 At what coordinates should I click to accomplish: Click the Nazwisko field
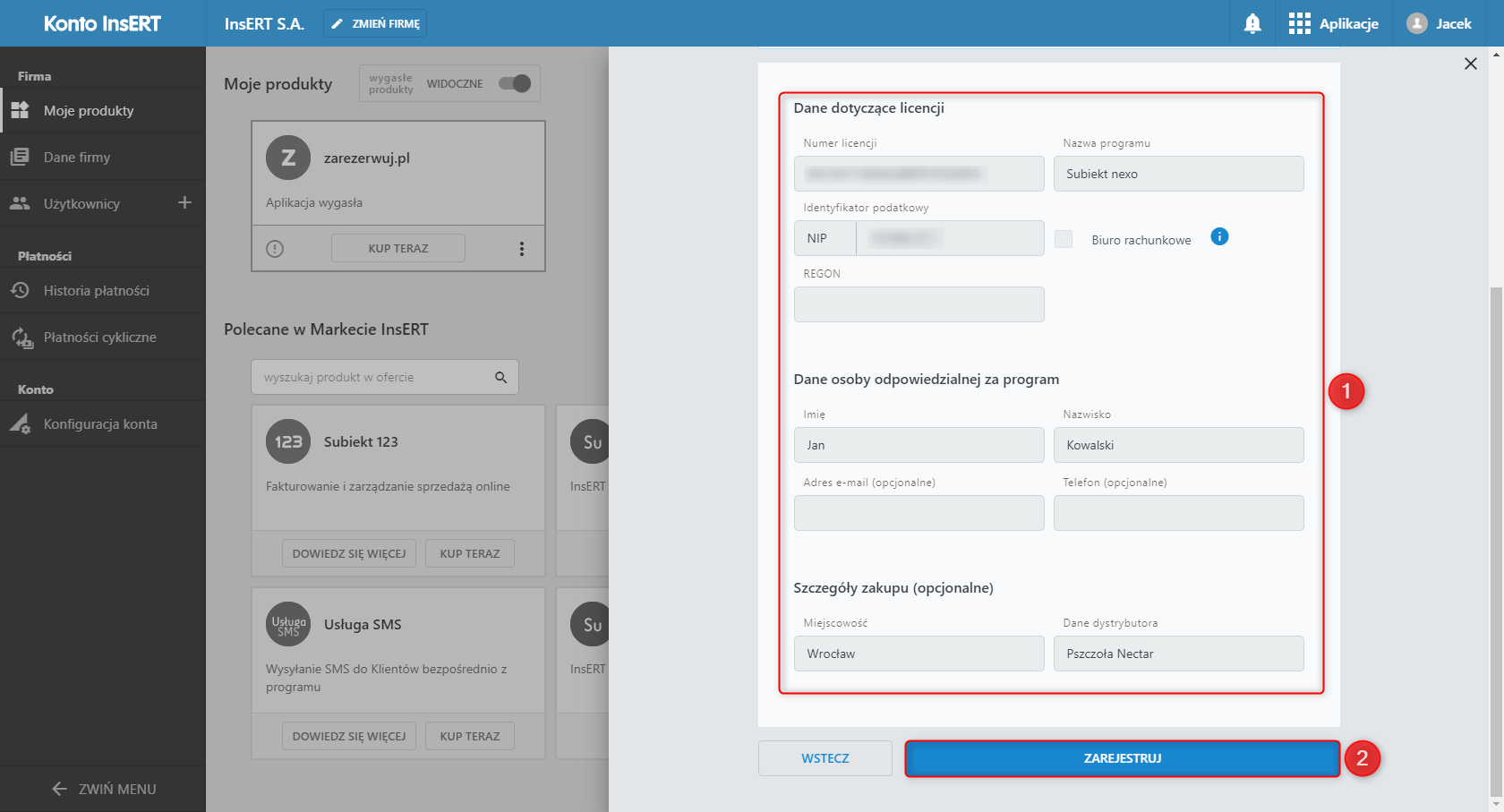pyautogui.click(x=1179, y=445)
